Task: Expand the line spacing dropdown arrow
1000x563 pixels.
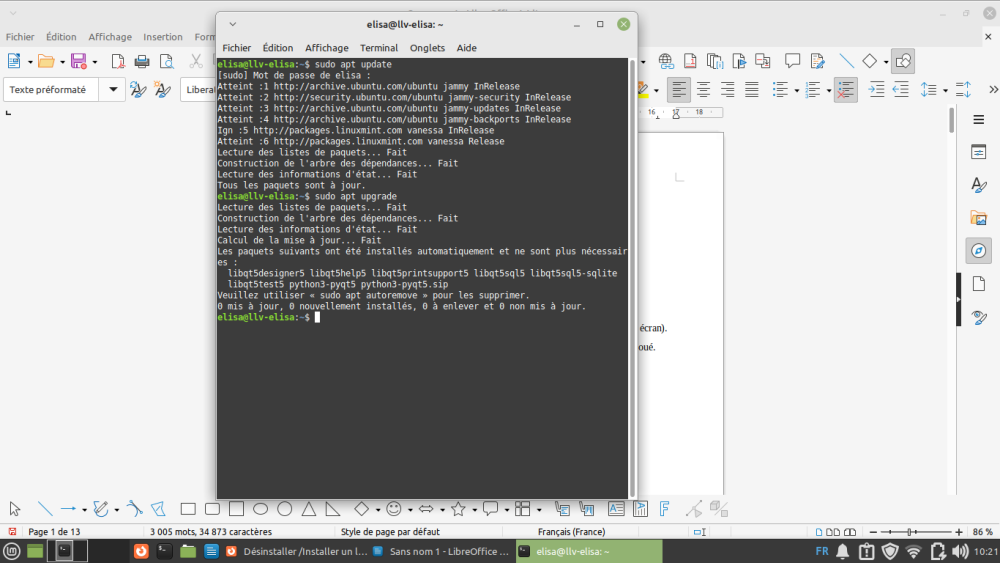Action: (x=944, y=89)
